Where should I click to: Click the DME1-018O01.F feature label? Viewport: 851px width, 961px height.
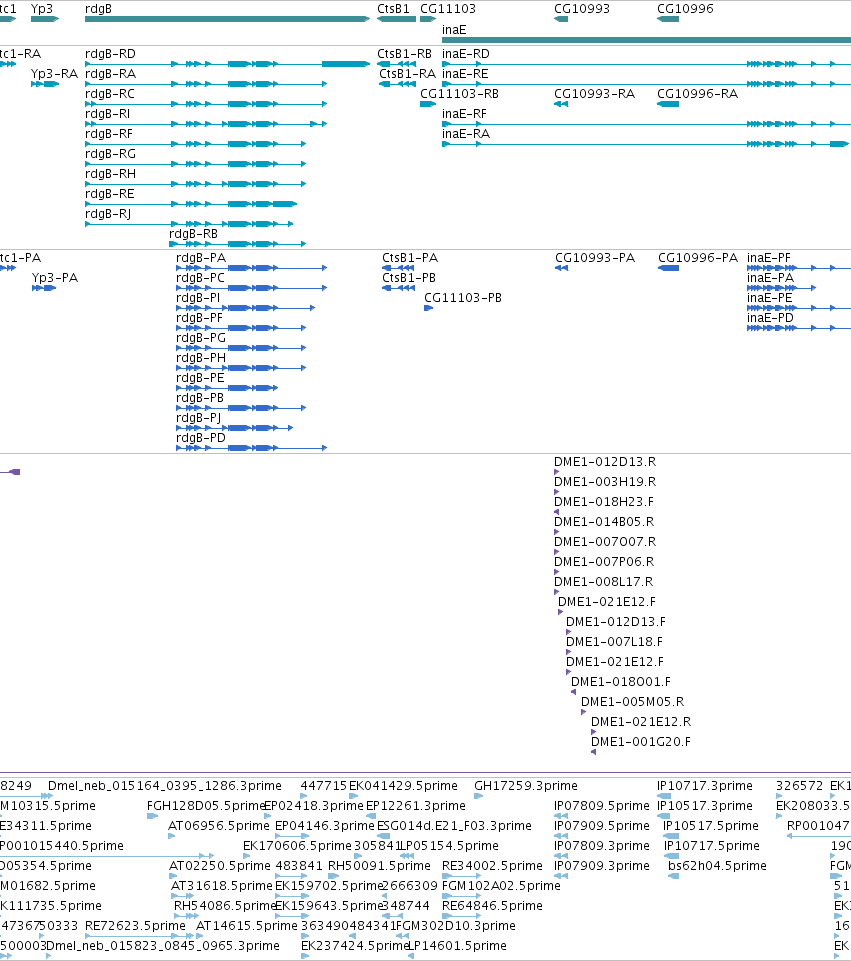click(x=621, y=682)
